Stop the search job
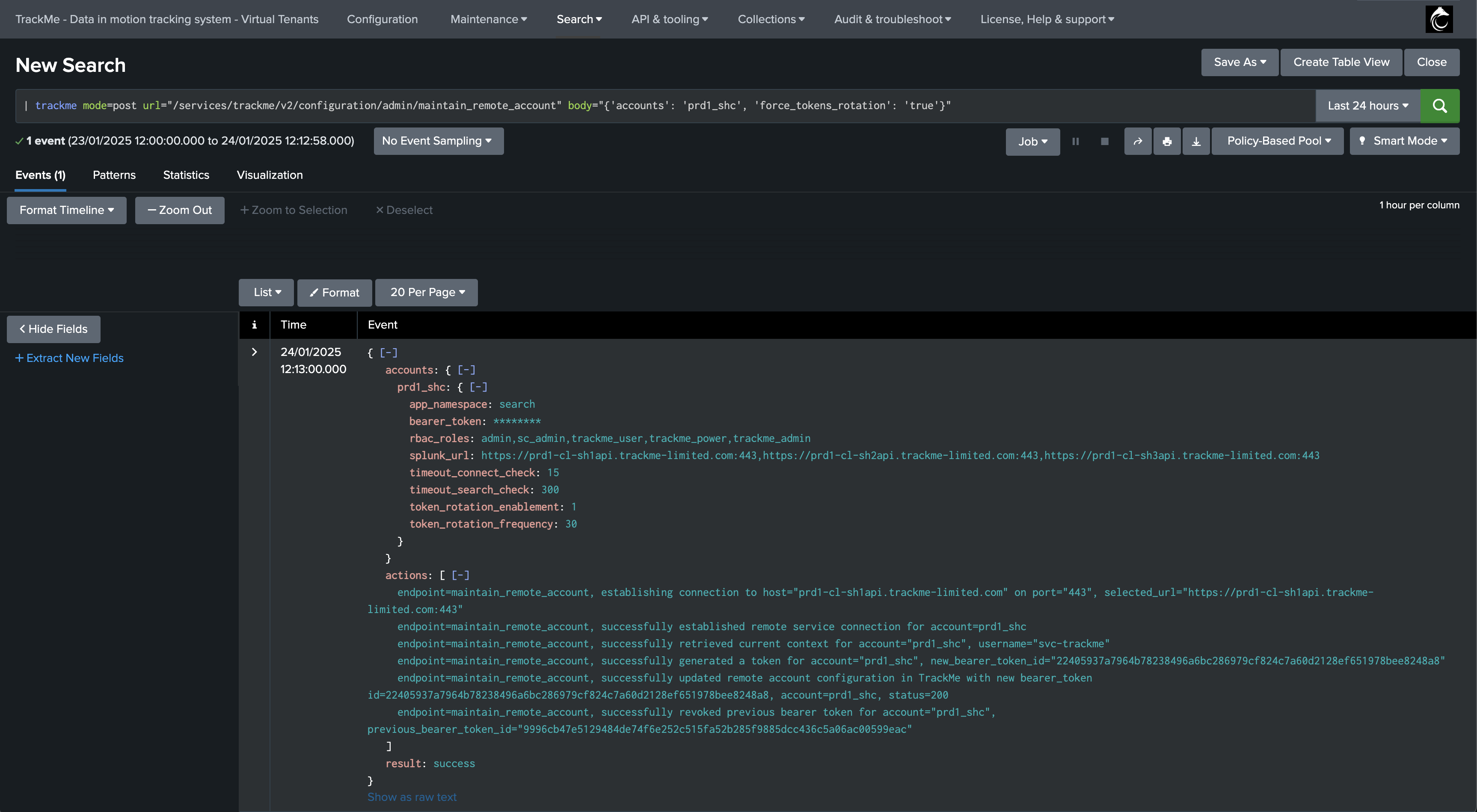1477x812 pixels. click(x=1104, y=141)
